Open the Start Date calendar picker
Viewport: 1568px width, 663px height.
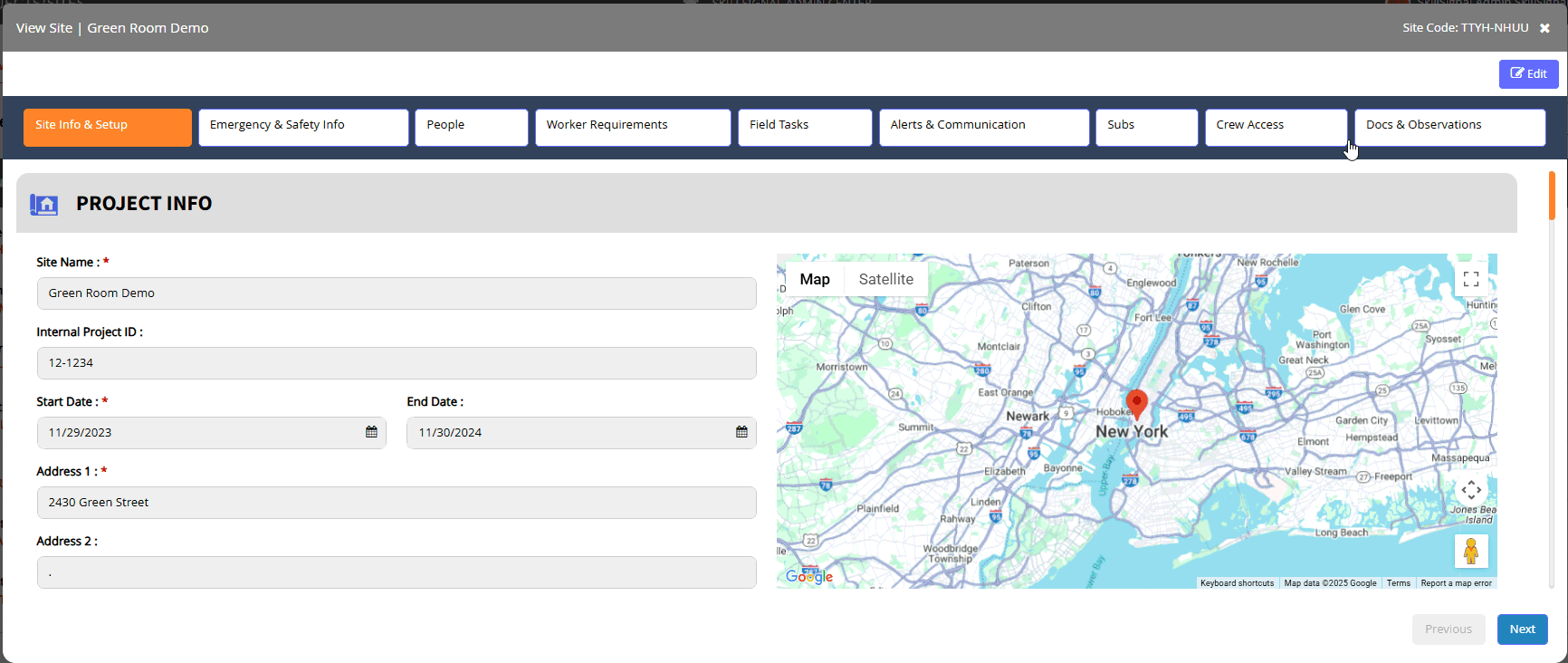371,432
